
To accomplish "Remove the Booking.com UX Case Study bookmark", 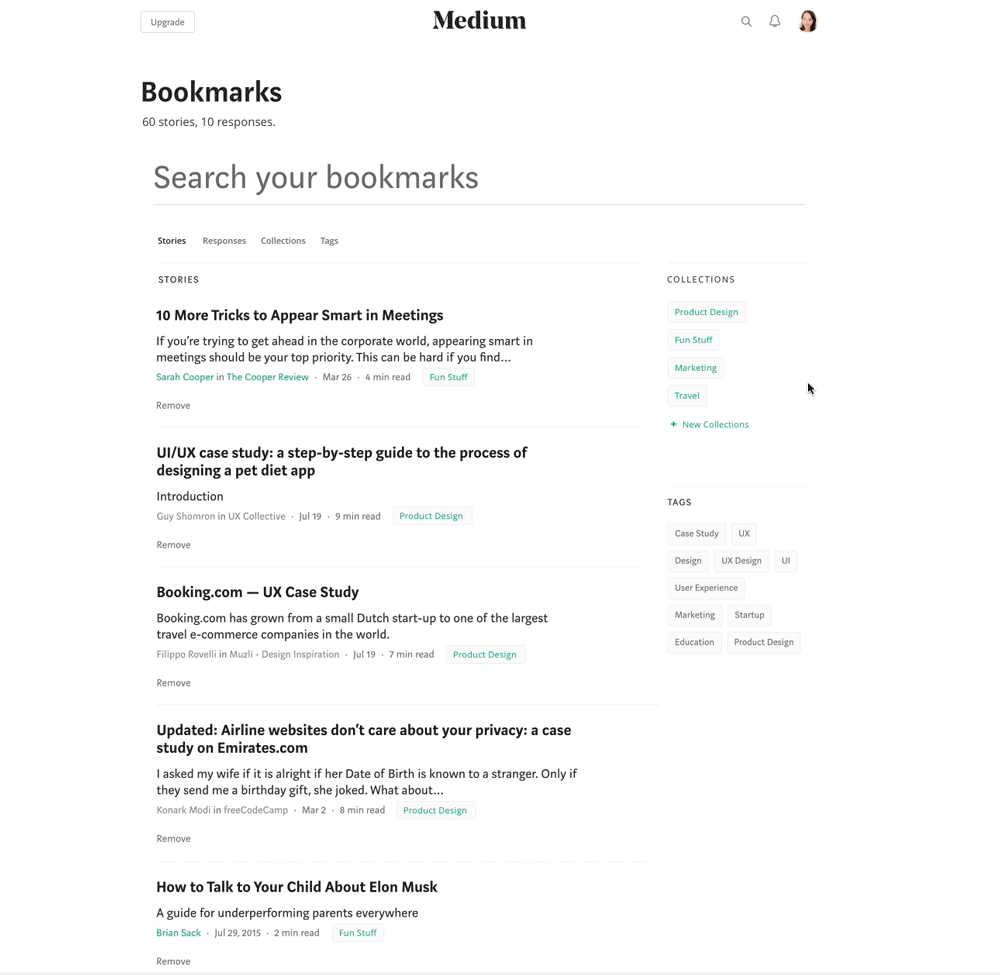I will (173, 682).
